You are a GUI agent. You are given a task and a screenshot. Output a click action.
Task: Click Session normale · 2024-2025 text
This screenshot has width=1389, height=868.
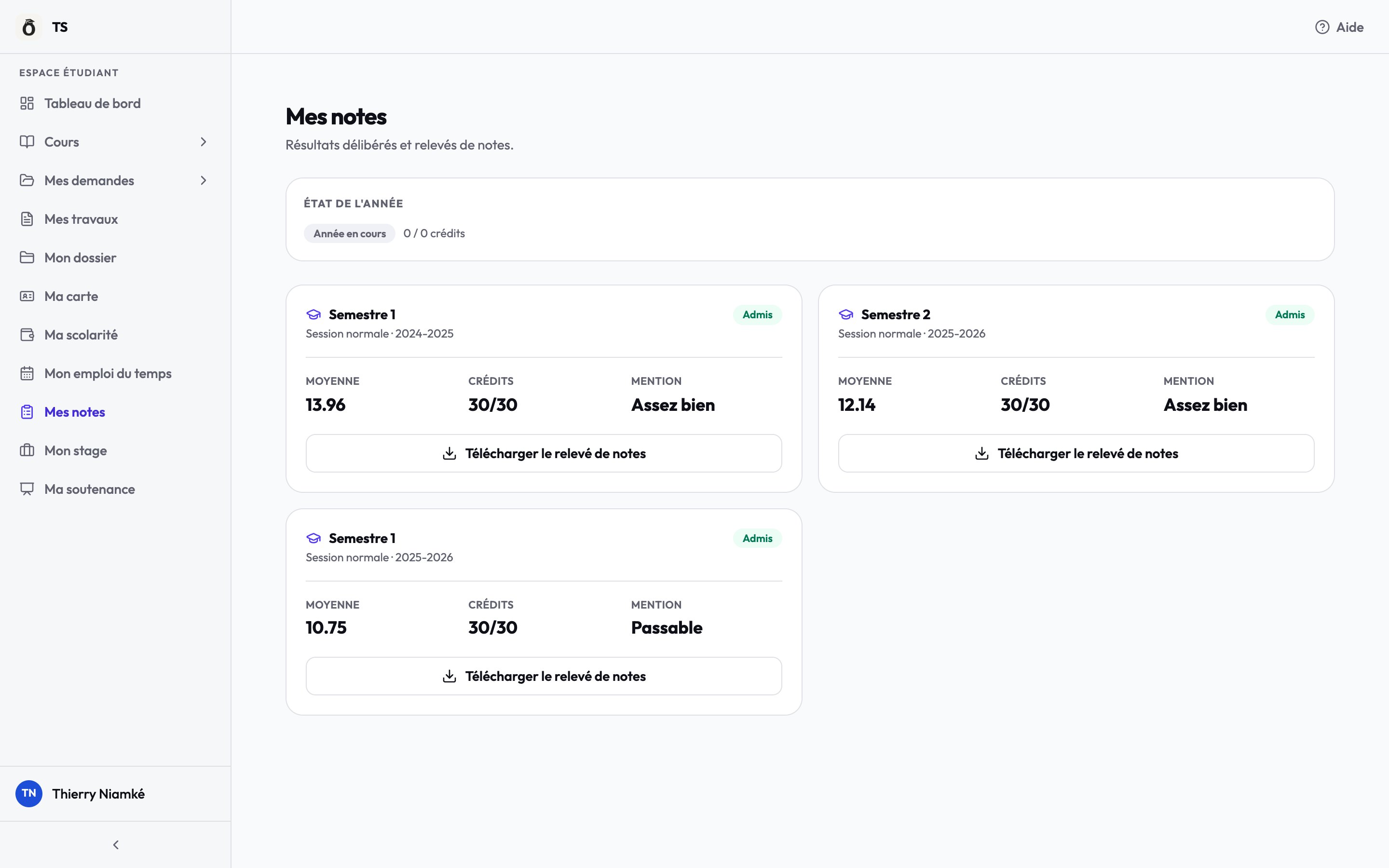coord(380,334)
